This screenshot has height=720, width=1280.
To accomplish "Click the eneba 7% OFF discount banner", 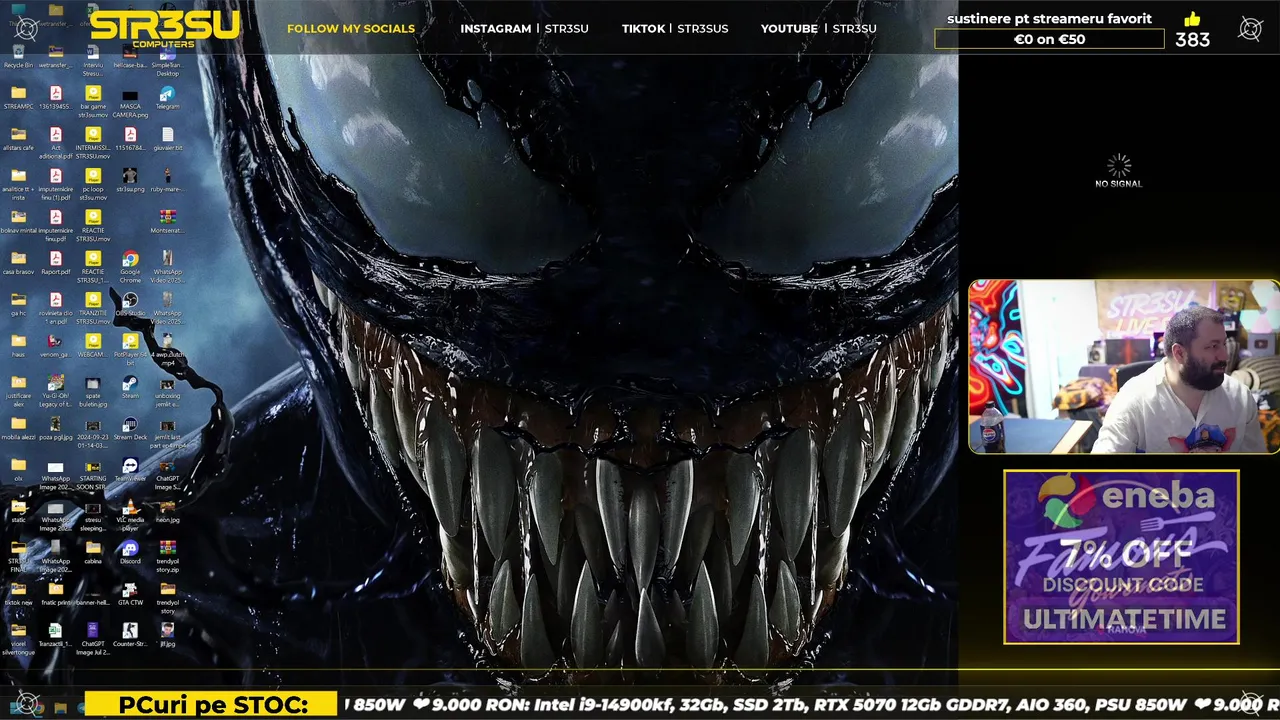I will [1121, 556].
